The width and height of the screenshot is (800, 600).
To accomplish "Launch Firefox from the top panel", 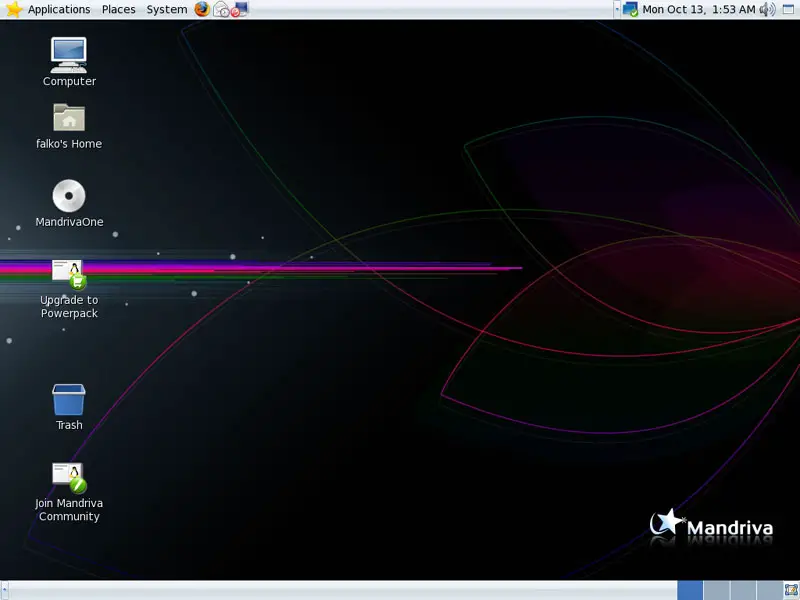I will tap(202, 9).
